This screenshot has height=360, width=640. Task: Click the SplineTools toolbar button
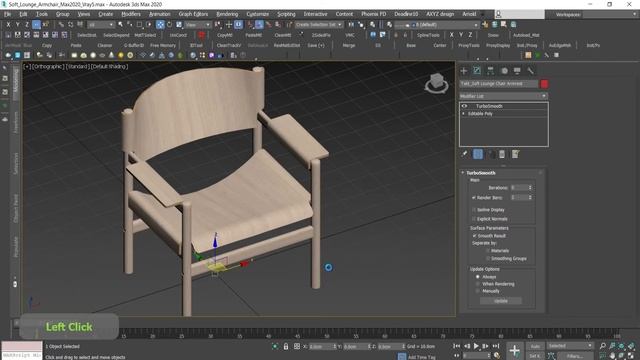pos(428,35)
